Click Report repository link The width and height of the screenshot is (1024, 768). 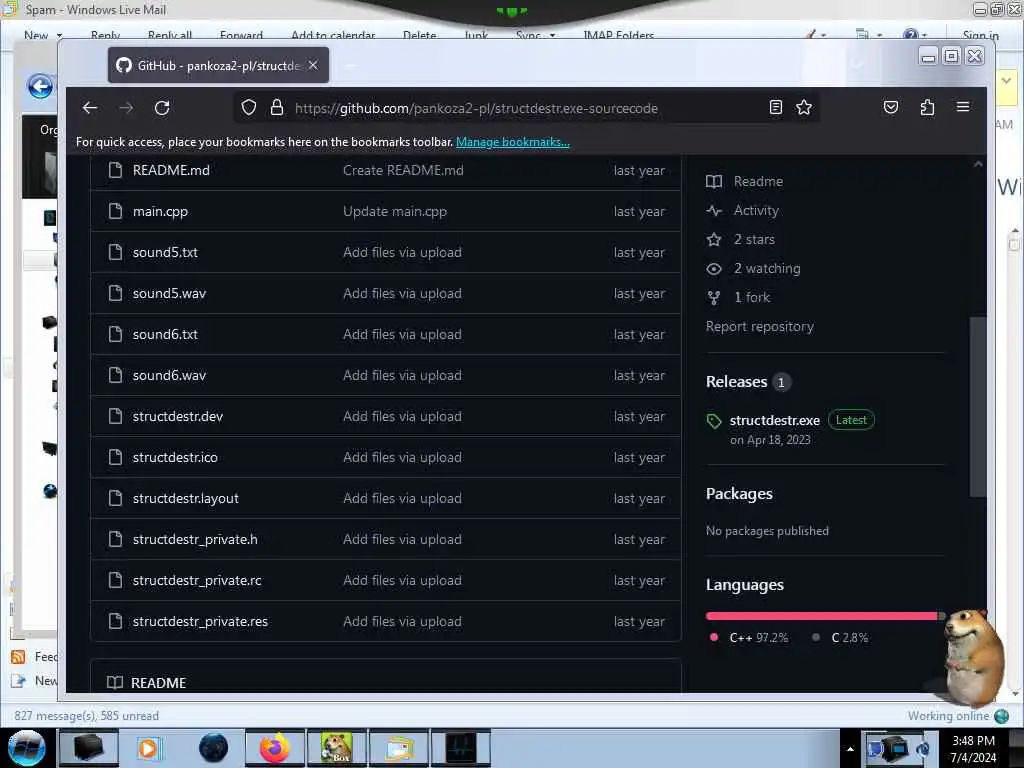coord(760,327)
